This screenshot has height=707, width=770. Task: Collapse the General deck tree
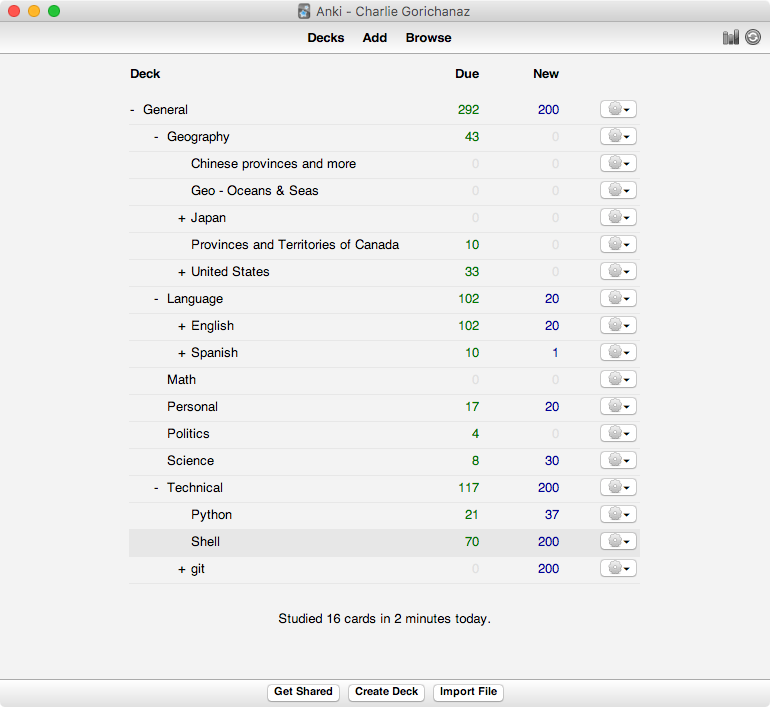click(x=132, y=110)
